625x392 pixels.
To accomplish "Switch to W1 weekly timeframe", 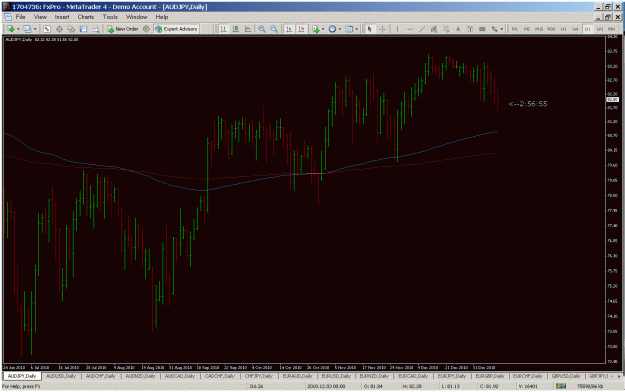I will coord(599,29).
